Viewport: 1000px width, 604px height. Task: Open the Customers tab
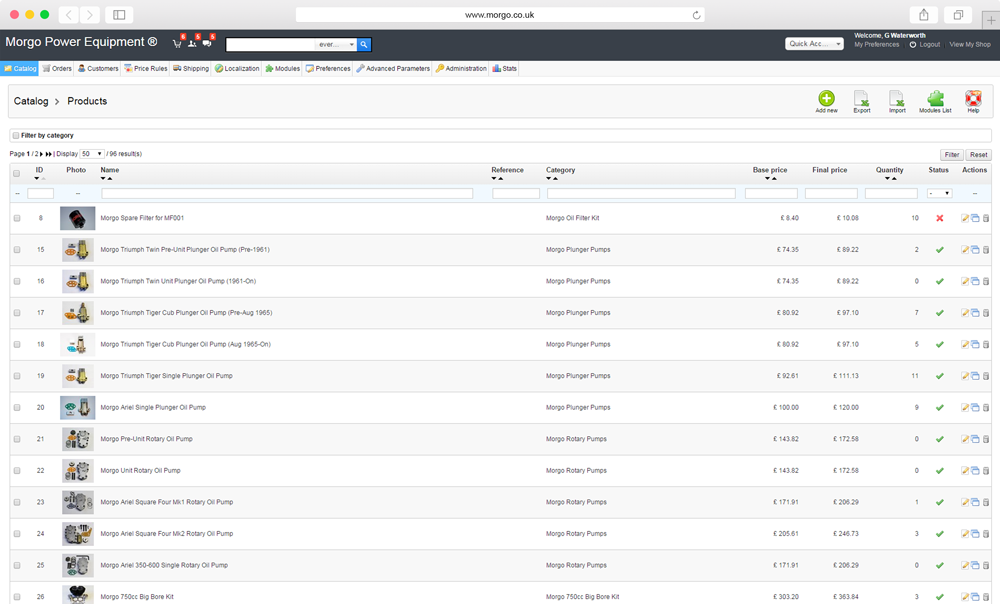[x=98, y=68]
